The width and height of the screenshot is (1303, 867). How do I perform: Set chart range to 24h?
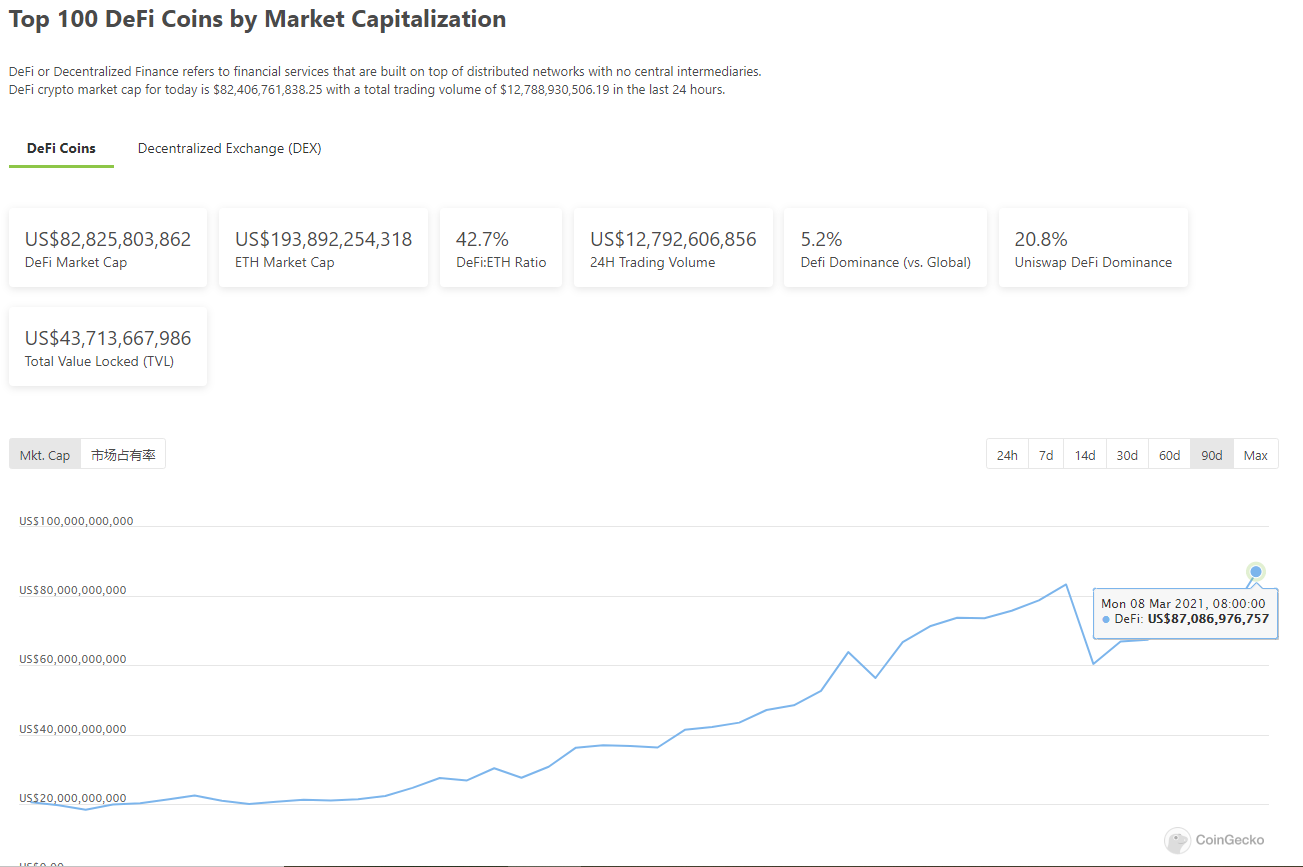click(x=1007, y=455)
